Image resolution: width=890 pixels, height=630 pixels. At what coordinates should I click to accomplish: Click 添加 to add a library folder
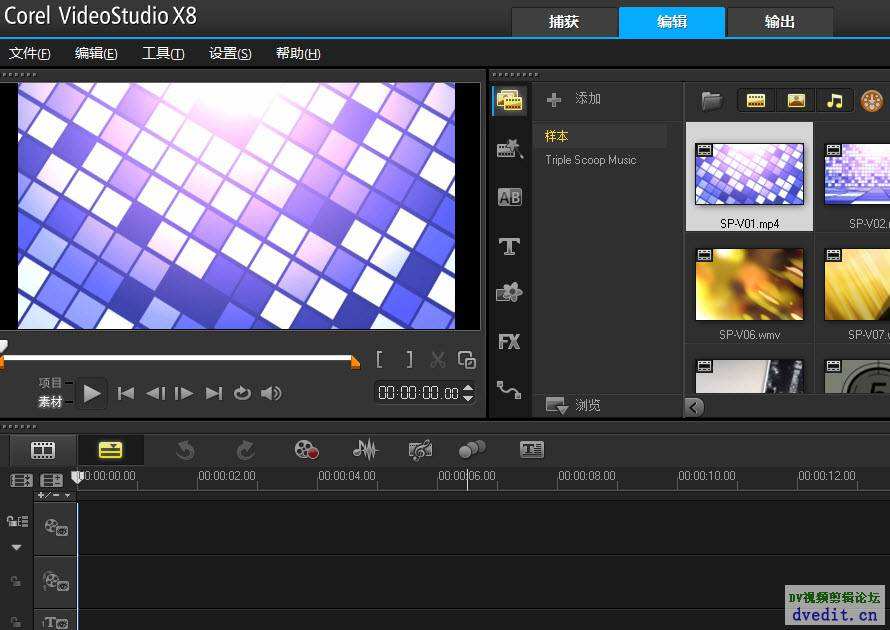tap(575, 99)
